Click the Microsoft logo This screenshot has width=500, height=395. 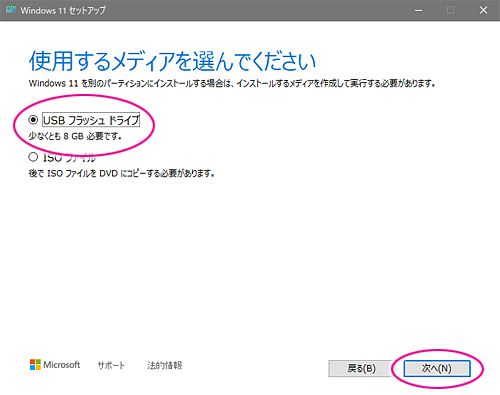55,365
